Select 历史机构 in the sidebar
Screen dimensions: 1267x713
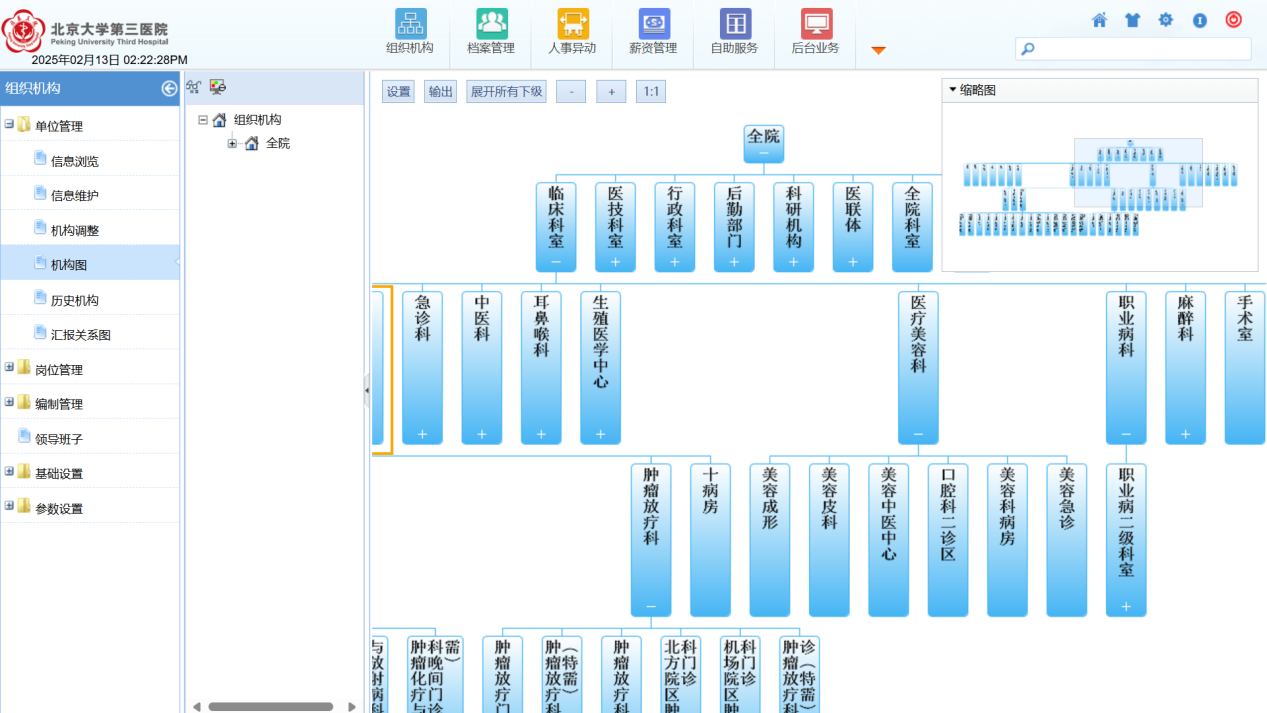[x=74, y=300]
